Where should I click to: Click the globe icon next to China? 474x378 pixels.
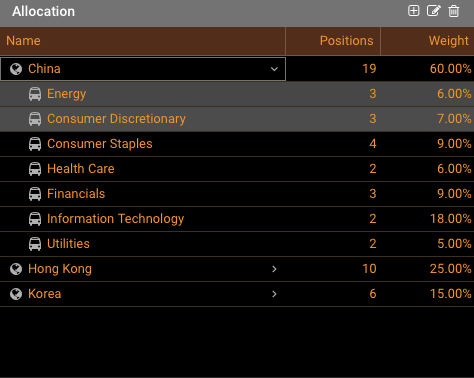[16, 69]
